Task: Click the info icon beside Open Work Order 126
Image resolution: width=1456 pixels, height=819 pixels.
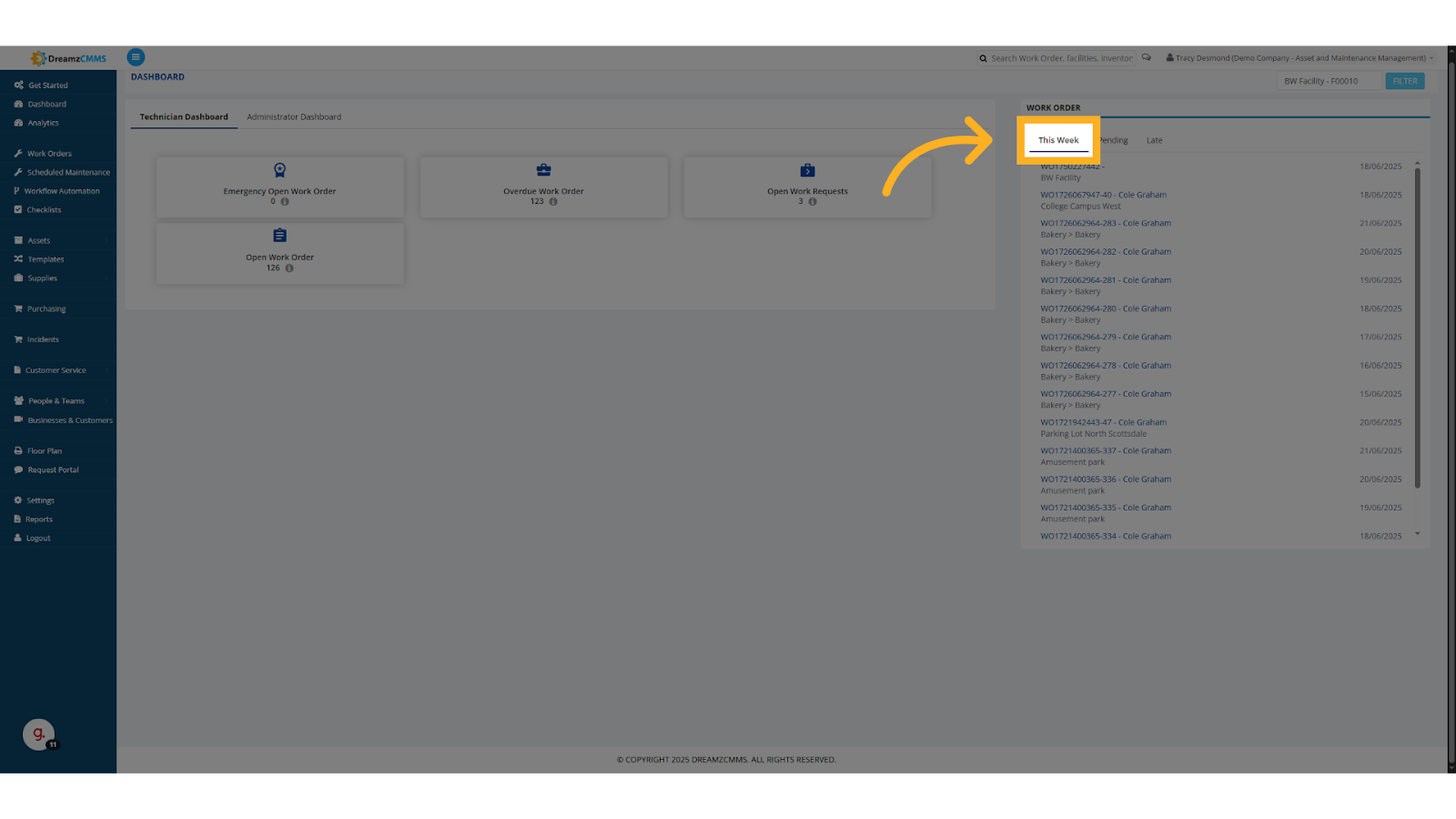Action: click(x=289, y=268)
